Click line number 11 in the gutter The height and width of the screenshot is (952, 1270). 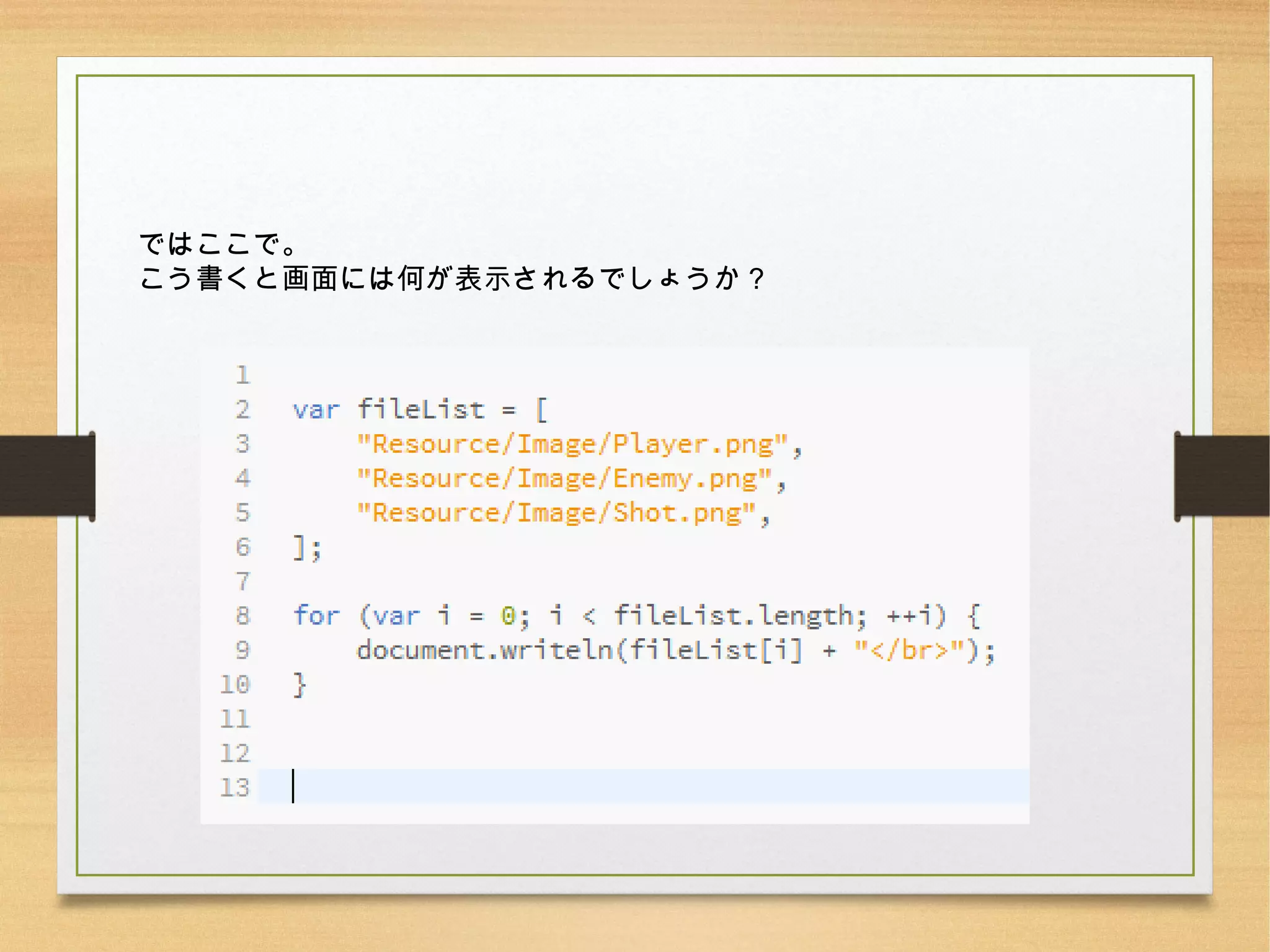coord(234,719)
